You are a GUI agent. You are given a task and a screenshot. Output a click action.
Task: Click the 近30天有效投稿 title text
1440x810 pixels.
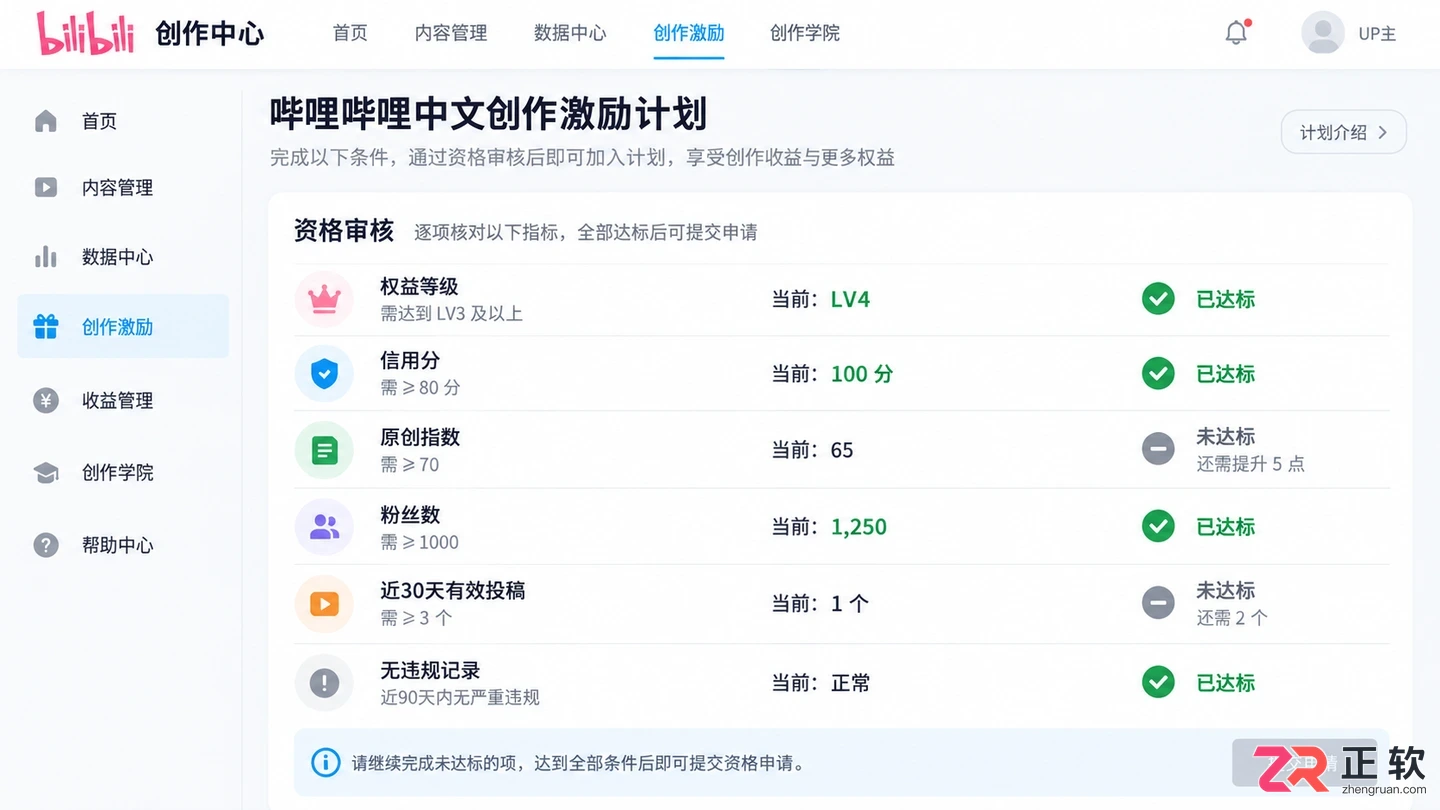[453, 590]
